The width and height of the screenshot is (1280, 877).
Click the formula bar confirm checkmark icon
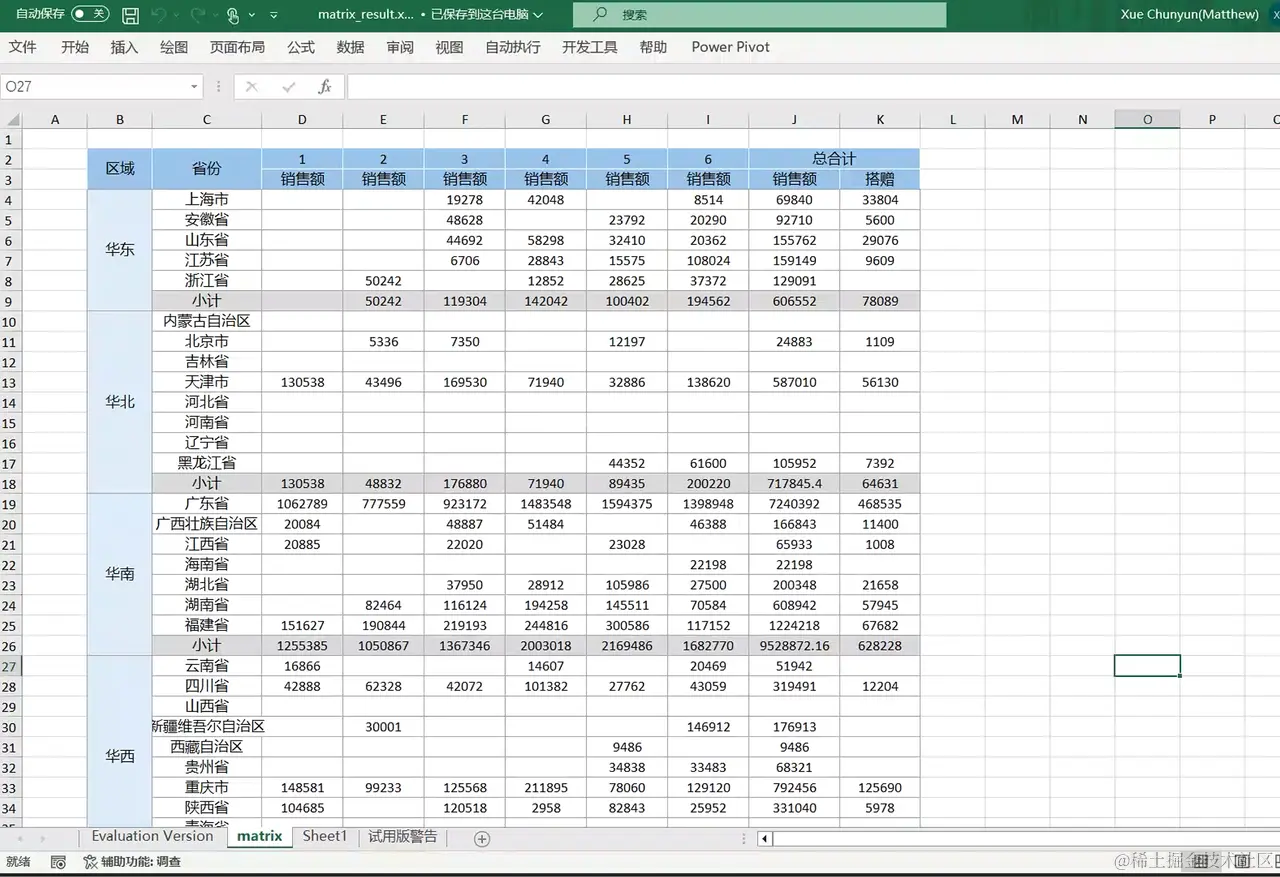(289, 87)
